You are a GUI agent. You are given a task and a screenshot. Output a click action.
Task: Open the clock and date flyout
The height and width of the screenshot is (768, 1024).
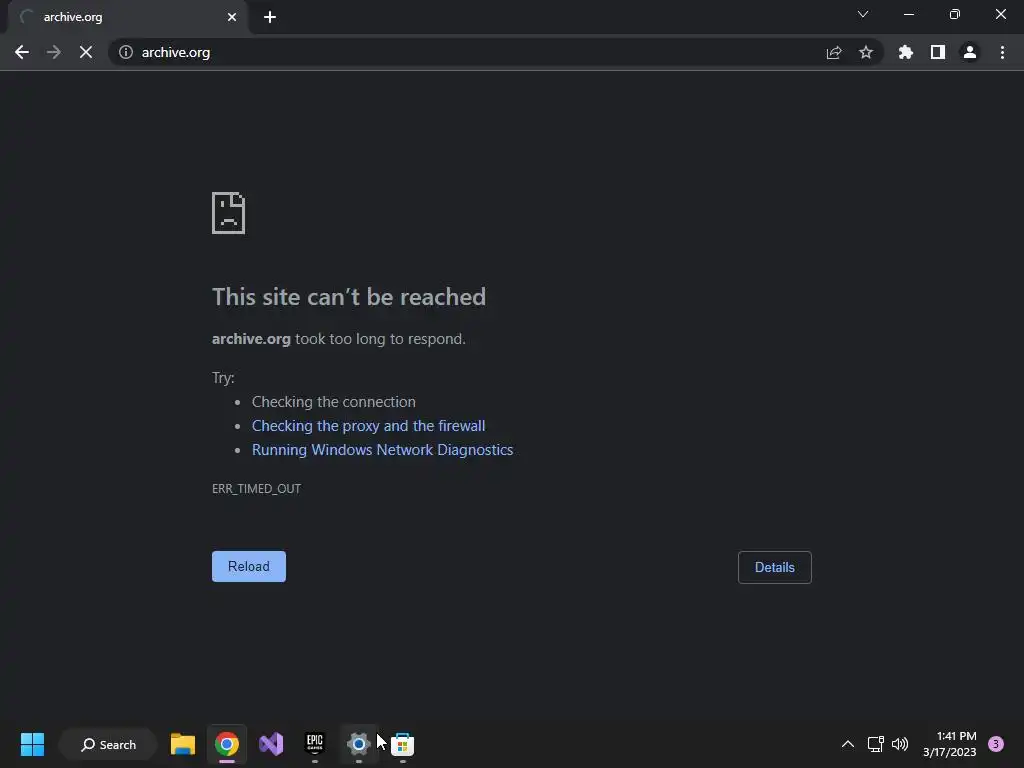pos(950,744)
